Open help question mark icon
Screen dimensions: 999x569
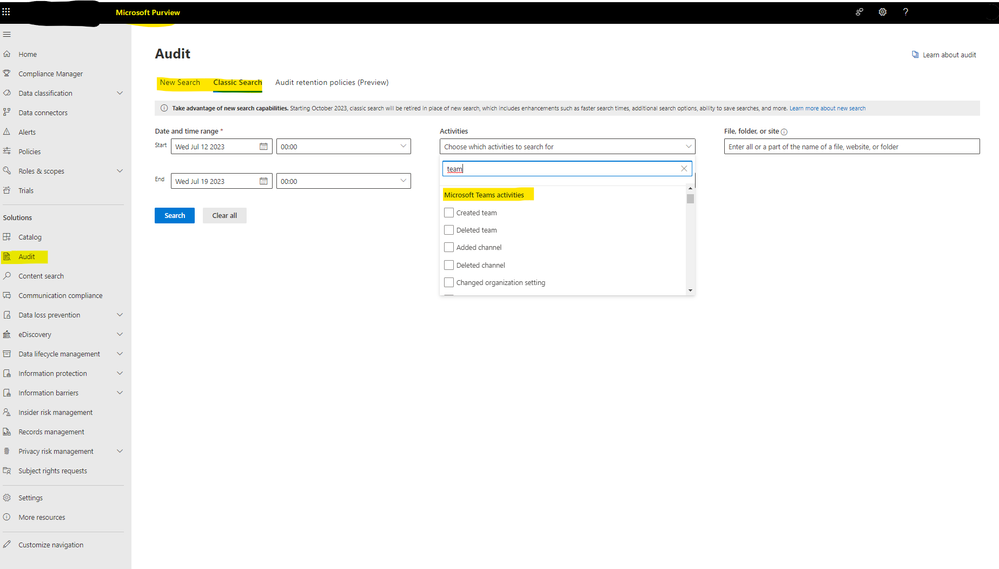pos(905,11)
